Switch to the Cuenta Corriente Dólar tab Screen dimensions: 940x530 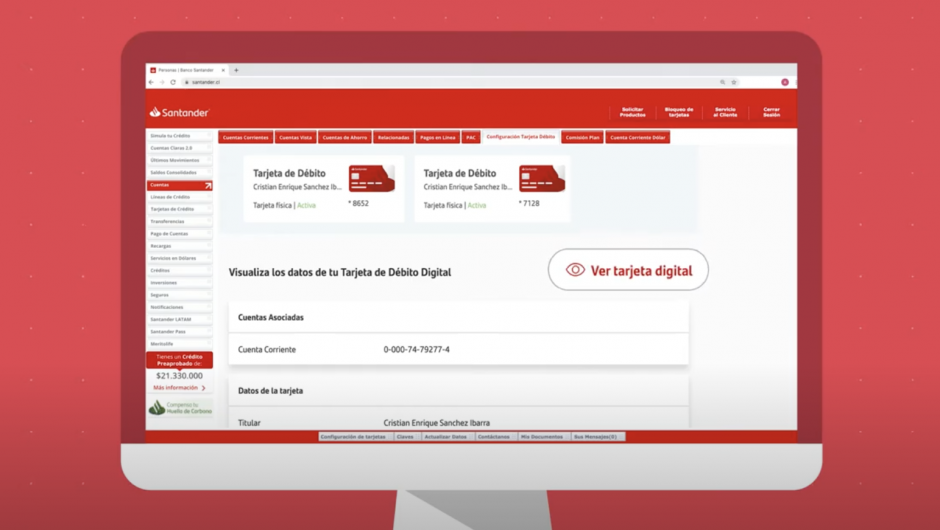click(x=638, y=137)
